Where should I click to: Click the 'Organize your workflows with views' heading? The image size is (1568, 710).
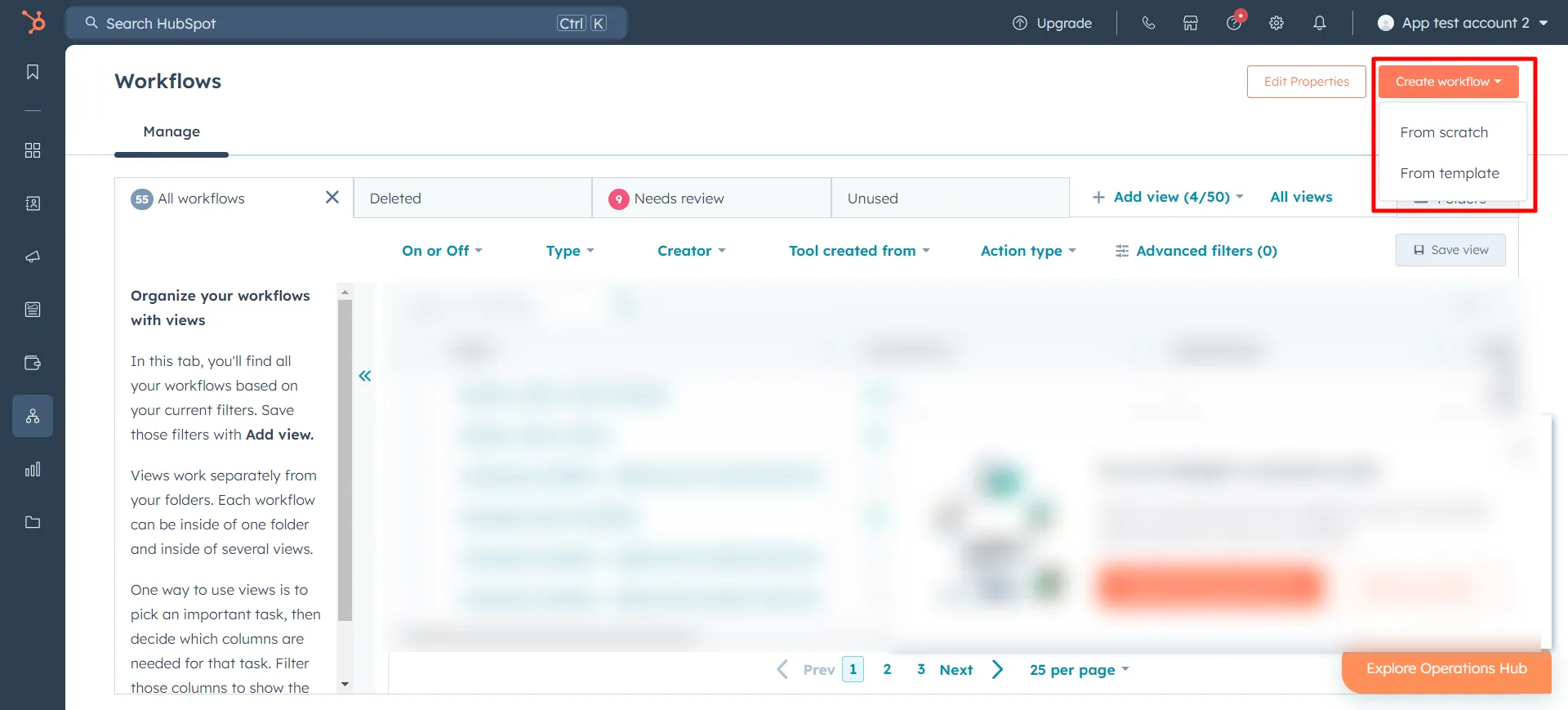coord(220,308)
